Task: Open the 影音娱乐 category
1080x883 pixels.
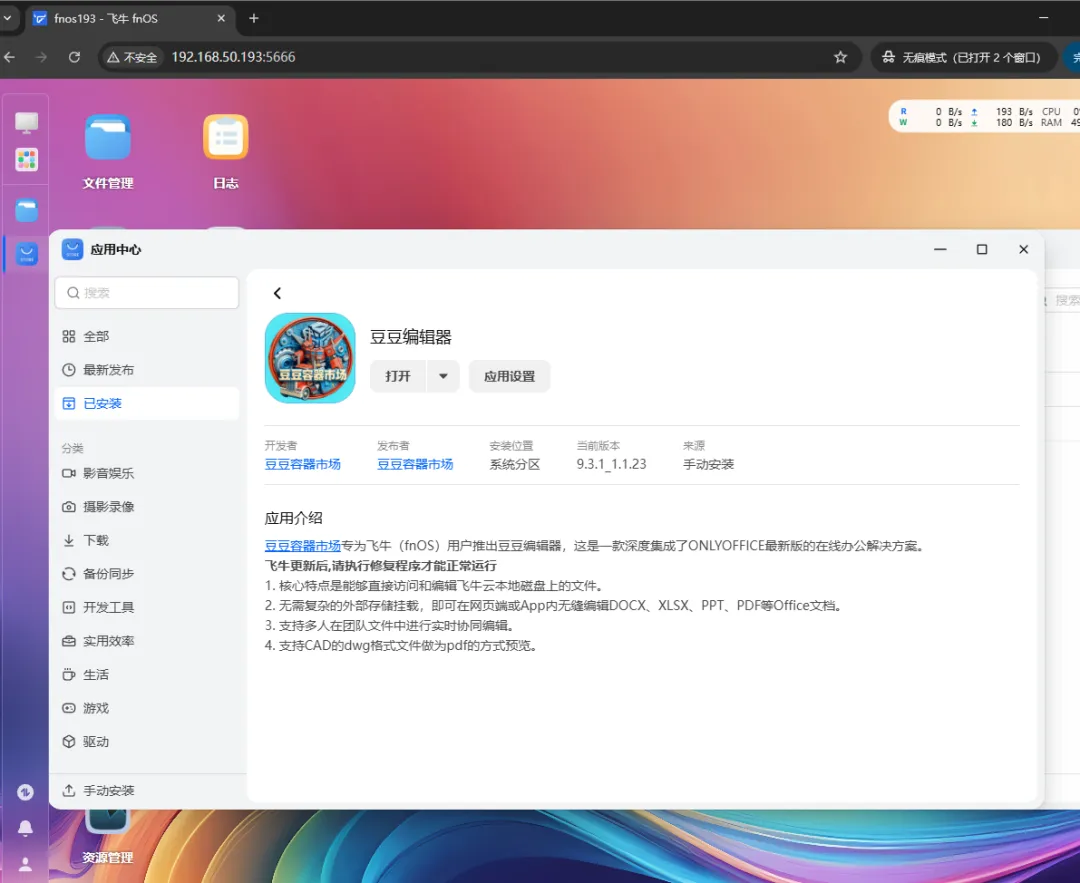Action: pyautogui.click(x=147, y=473)
